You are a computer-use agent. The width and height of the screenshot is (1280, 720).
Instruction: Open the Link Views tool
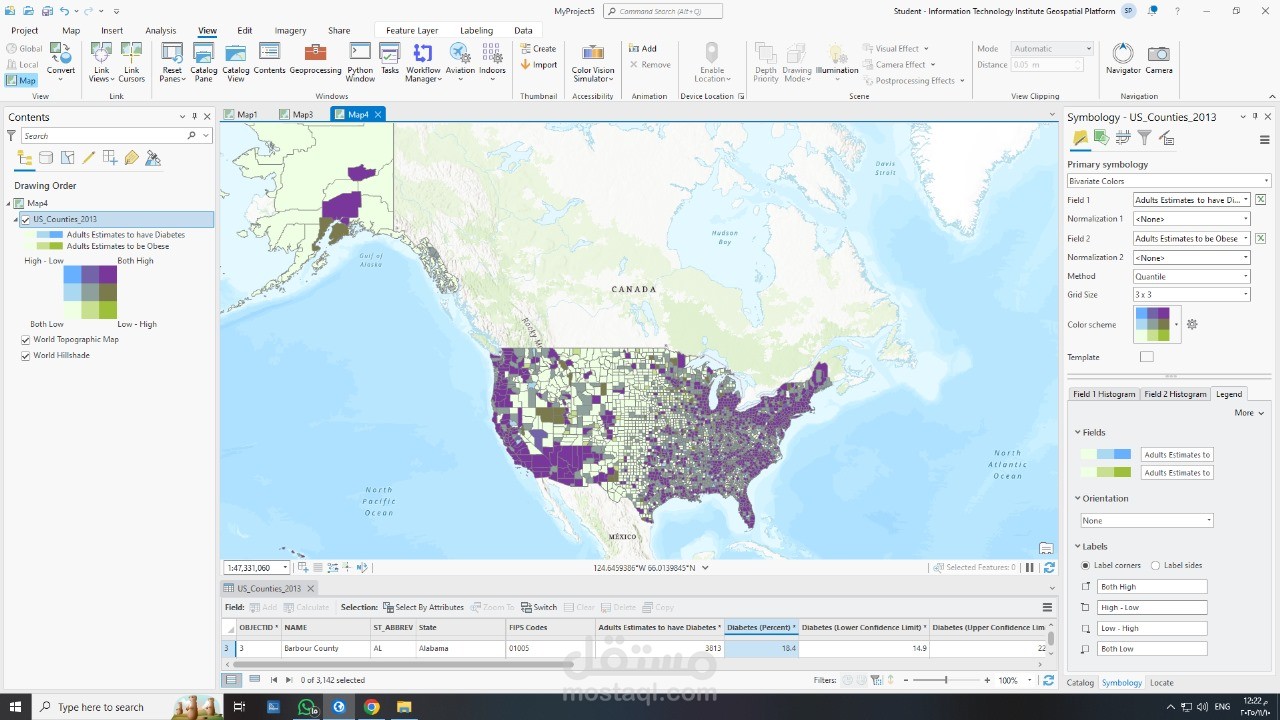pyautogui.click(x=101, y=61)
